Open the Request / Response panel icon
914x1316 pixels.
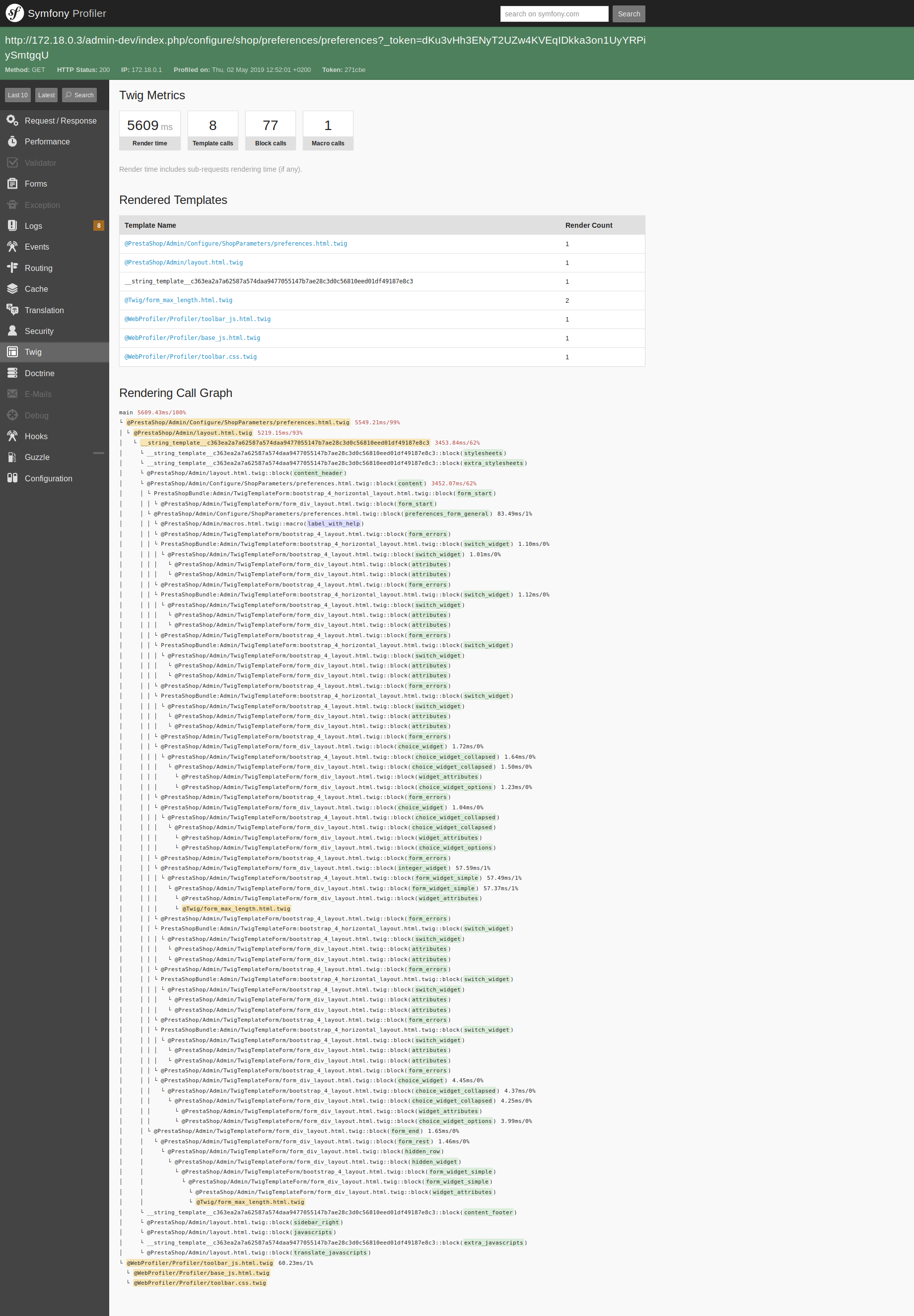click(12, 120)
